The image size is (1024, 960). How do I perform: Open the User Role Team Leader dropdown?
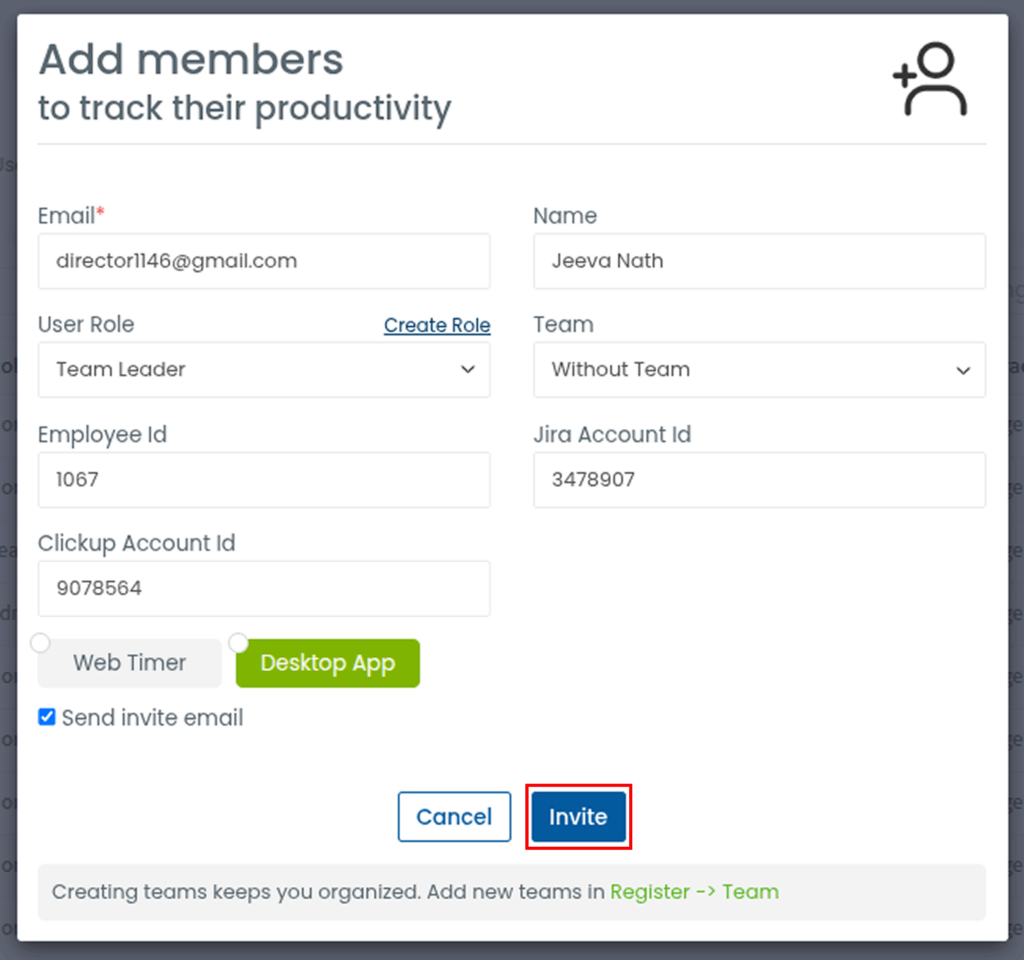264,370
